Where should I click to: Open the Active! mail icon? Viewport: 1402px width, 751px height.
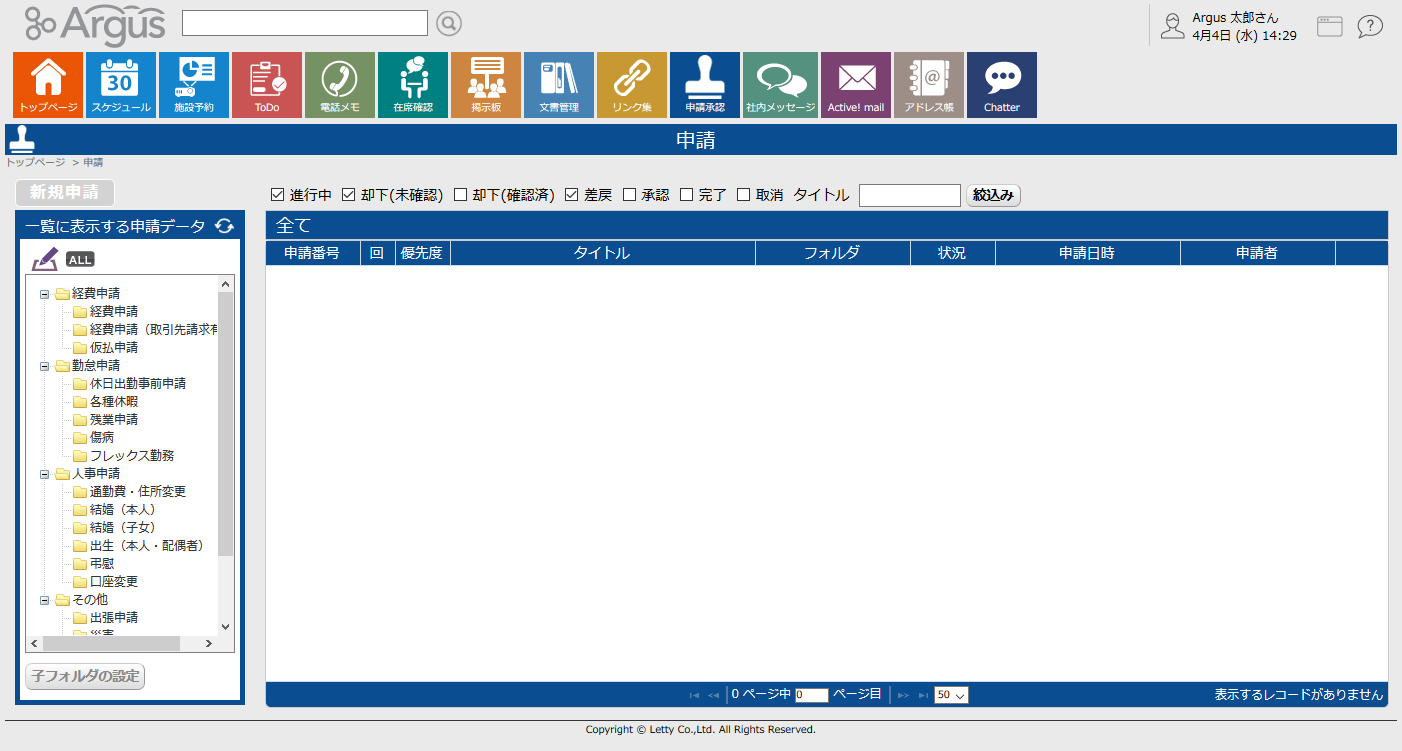point(856,85)
